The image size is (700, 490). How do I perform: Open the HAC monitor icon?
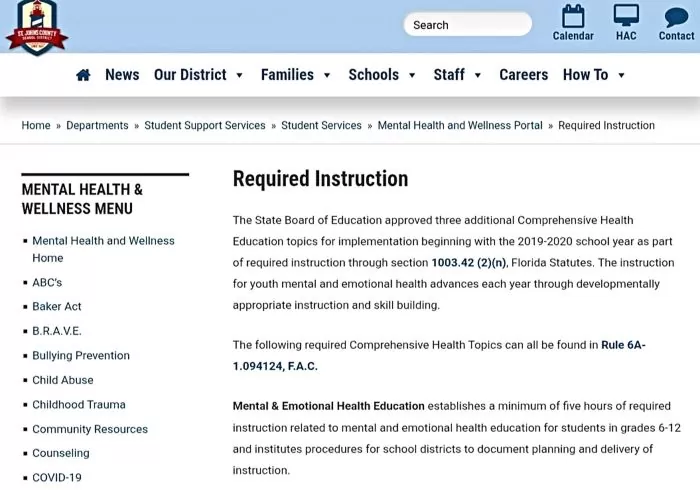(x=626, y=16)
